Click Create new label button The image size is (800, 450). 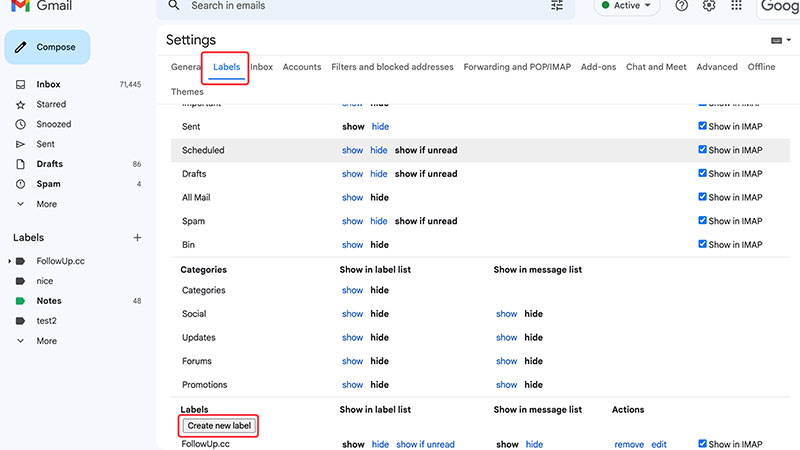pyautogui.click(x=219, y=426)
